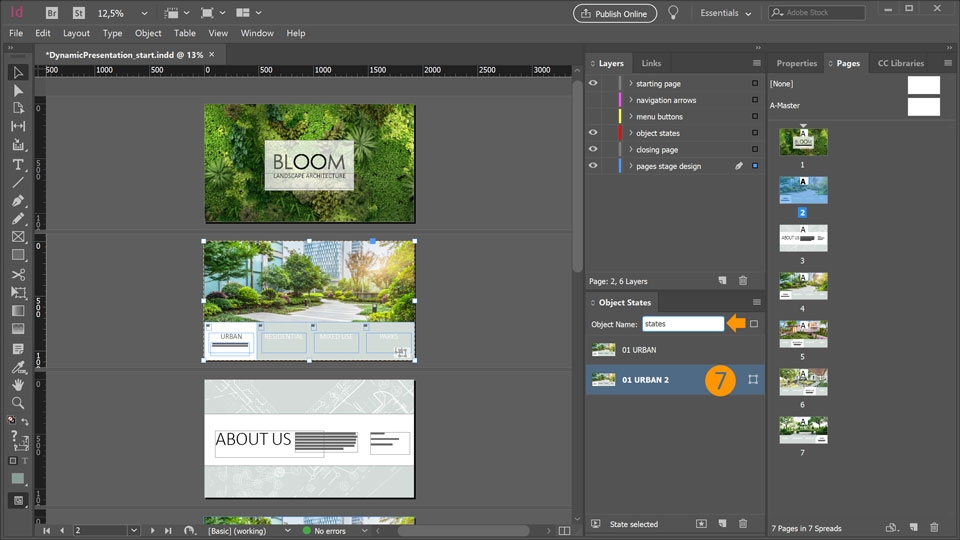
Task: Expand the navigation arrows layer
Action: 631,100
